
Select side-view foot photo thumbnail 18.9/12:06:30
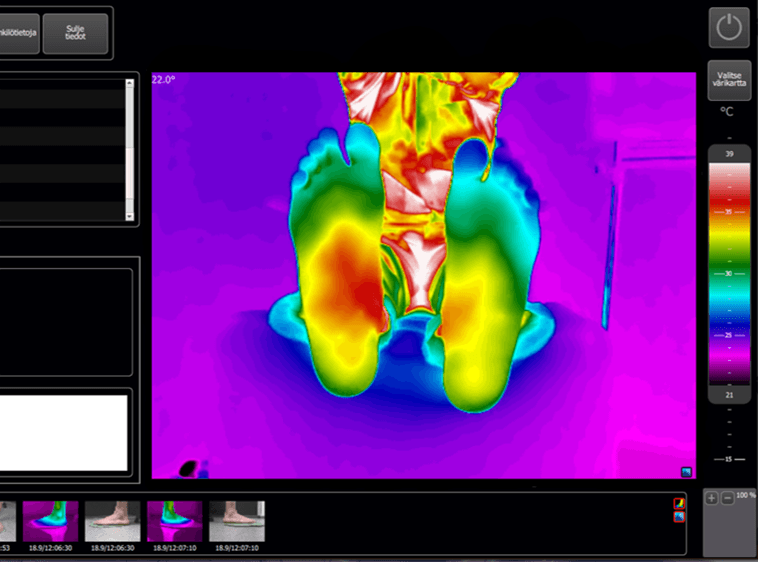pyautogui.click(x=112, y=521)
